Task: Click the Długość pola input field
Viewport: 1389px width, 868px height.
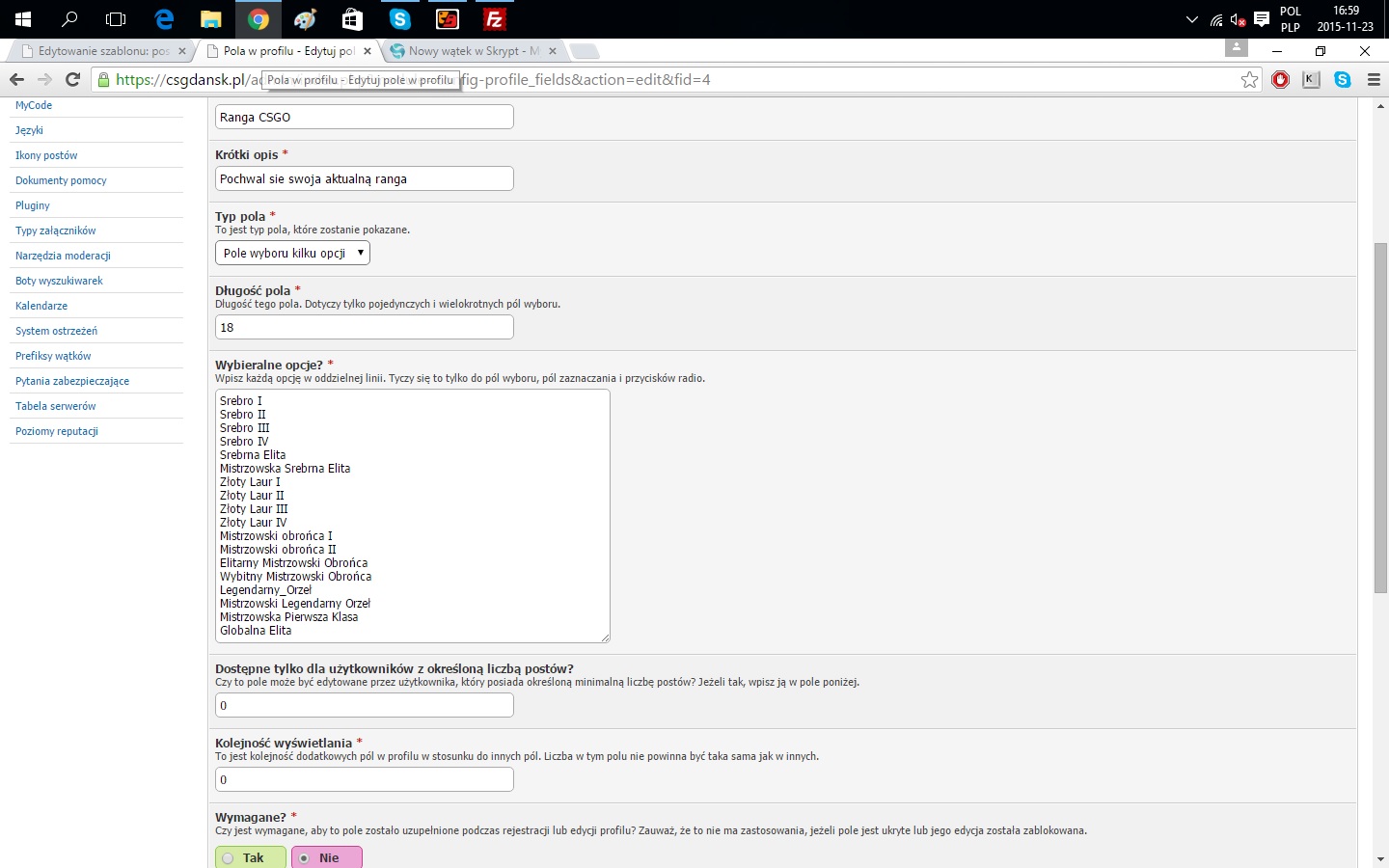Action: (365, 327)
